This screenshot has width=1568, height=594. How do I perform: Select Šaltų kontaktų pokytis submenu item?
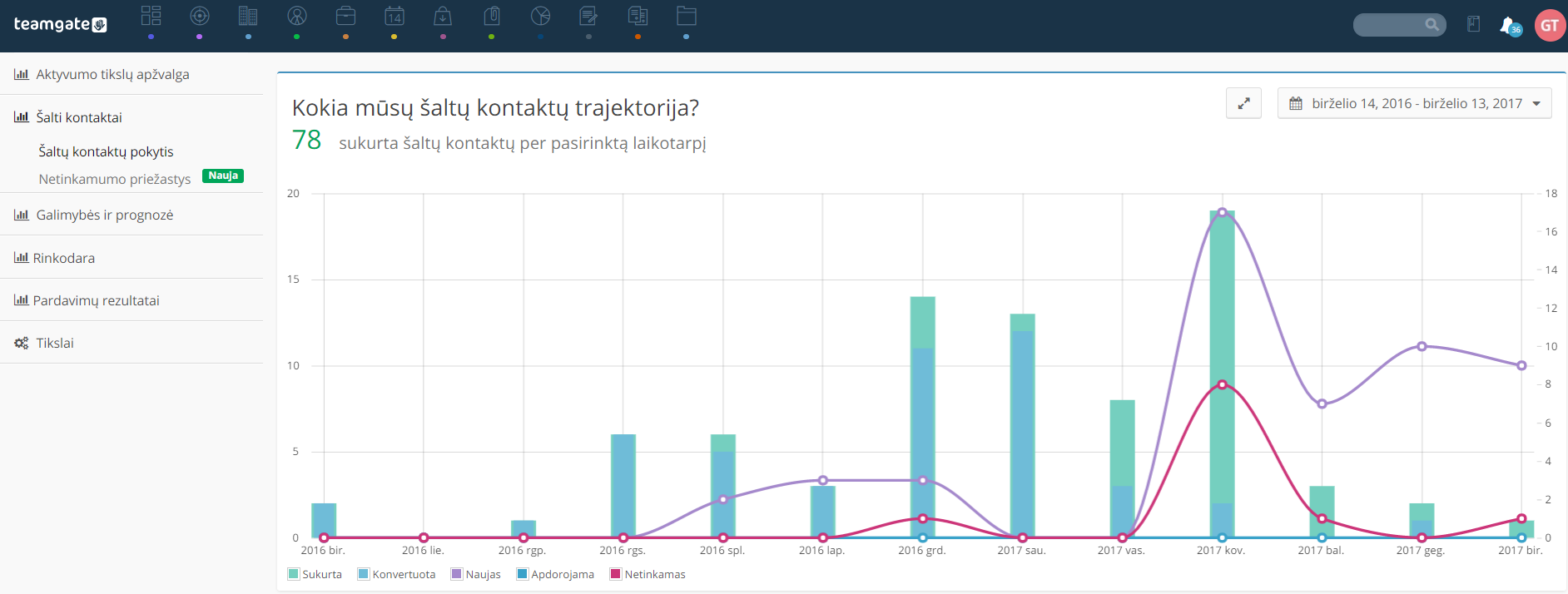pos(106,151)
